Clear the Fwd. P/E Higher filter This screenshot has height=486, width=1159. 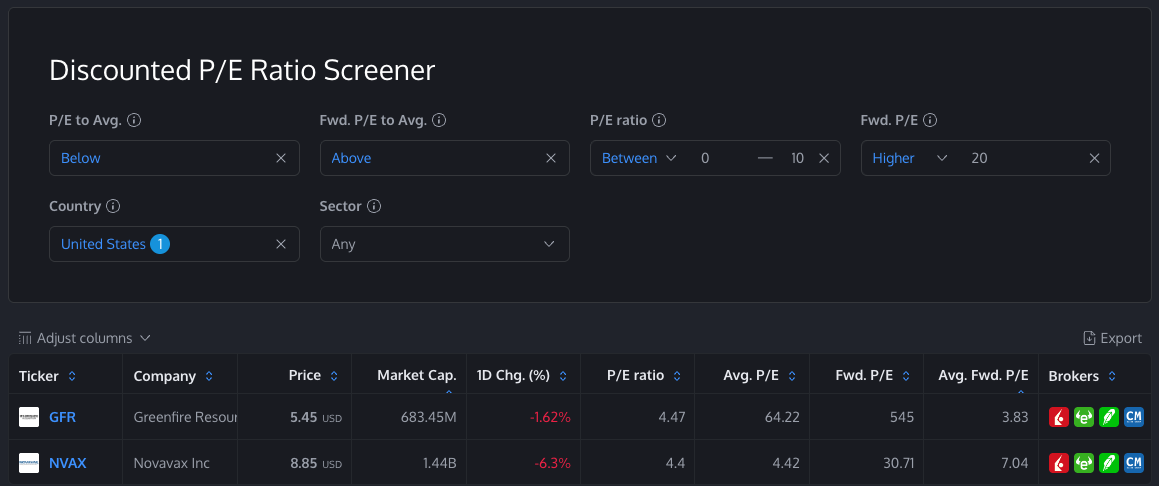(x=1094, y=158)
